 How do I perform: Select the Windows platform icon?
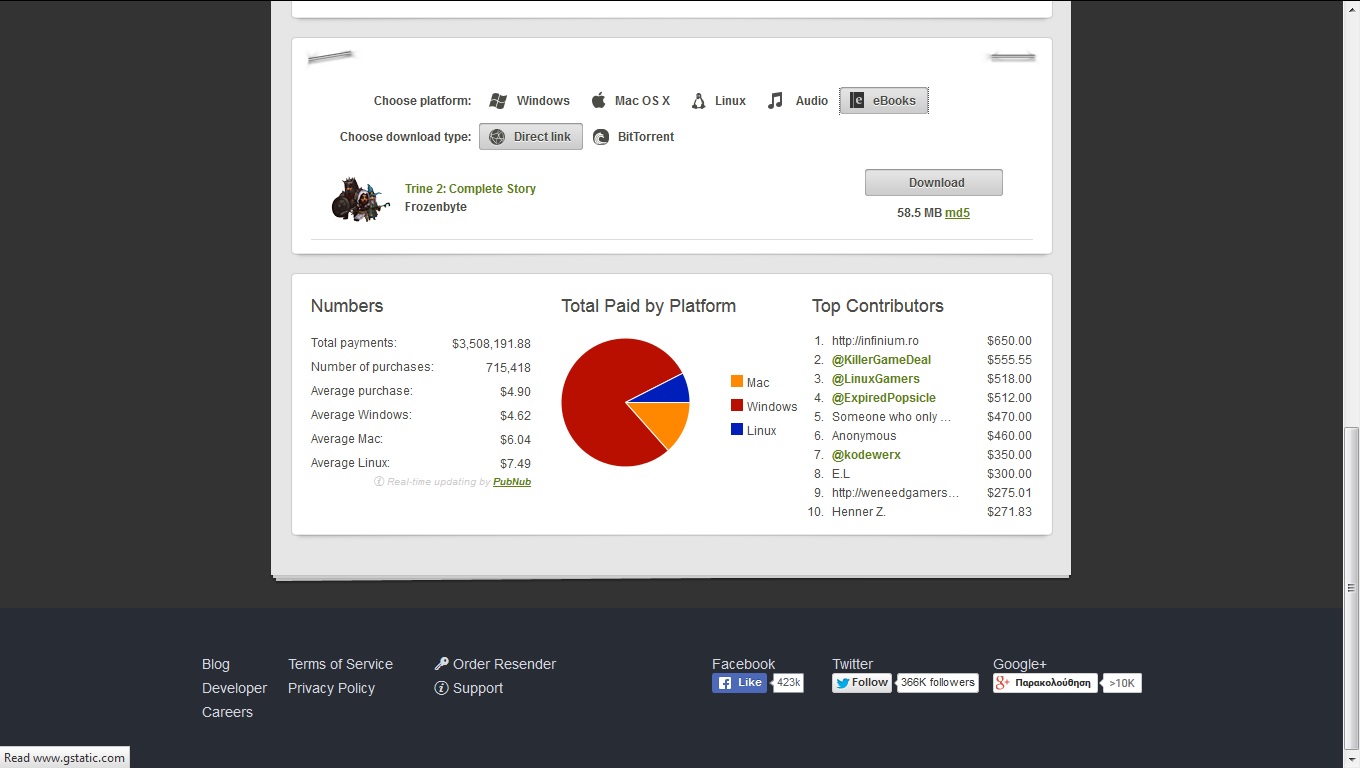coord(498,101)
